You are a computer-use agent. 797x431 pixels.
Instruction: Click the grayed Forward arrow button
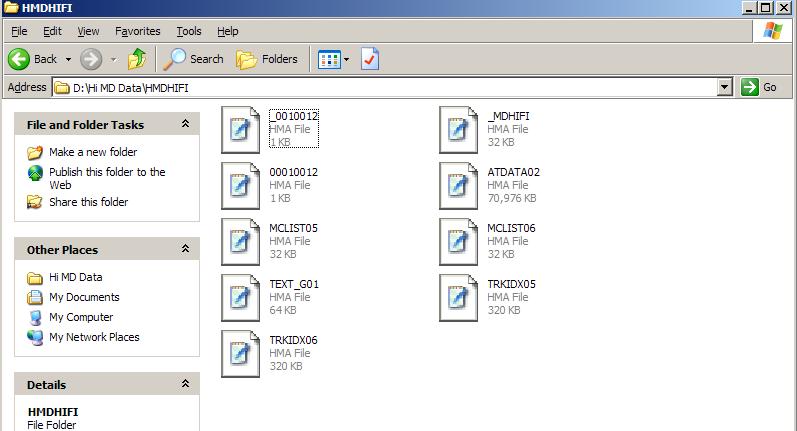(x=91, y=59)
